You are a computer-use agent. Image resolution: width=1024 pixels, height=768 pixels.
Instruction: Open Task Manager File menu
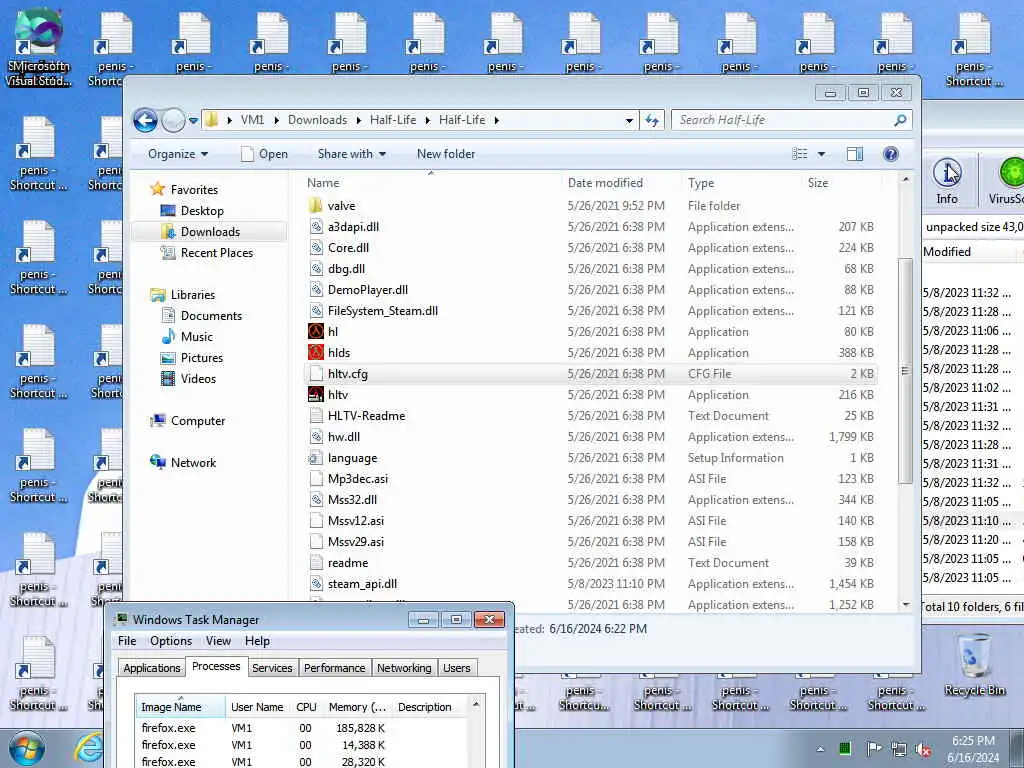[127, 641]
